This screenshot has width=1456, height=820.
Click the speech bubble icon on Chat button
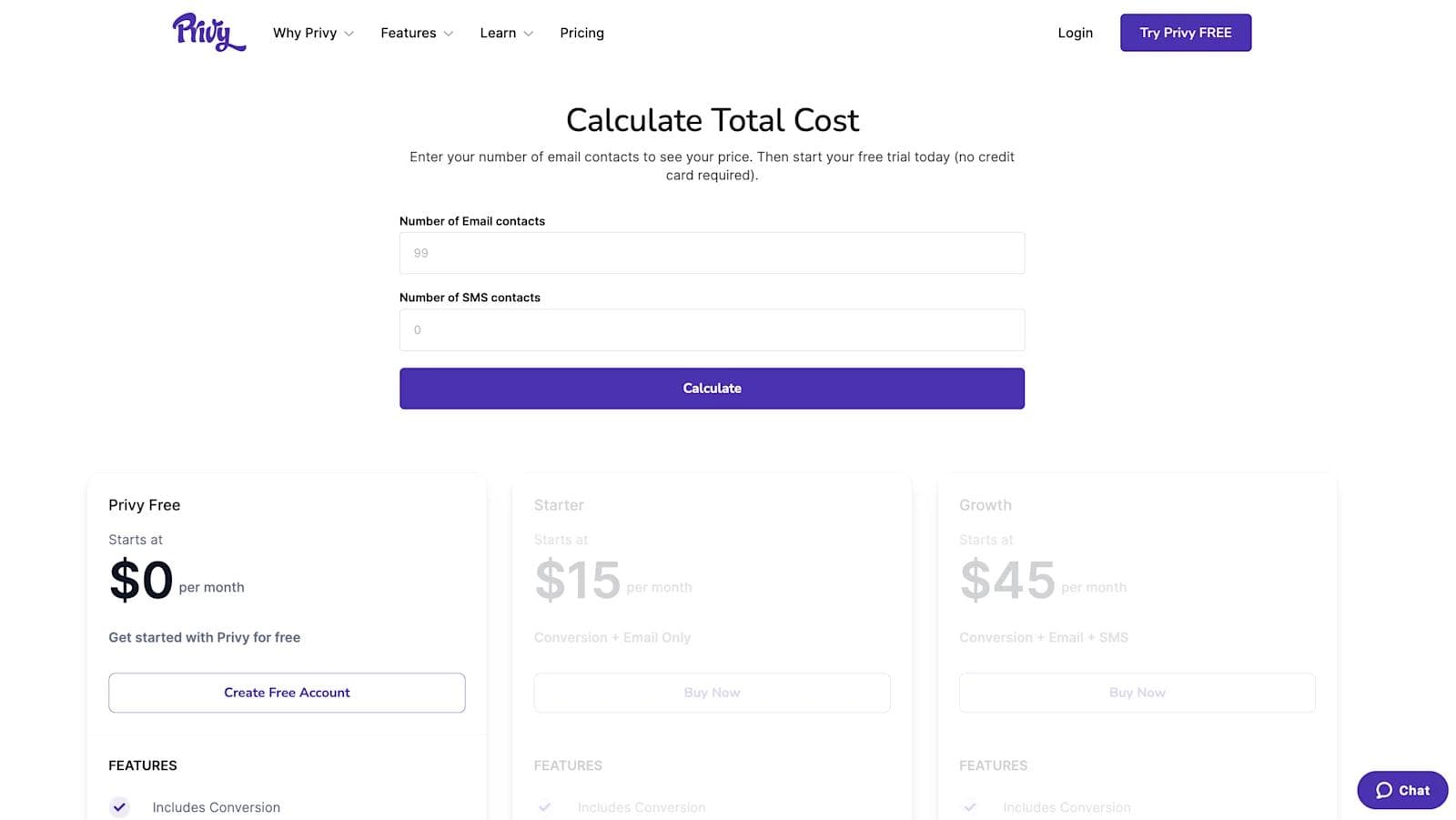pyautogui.click(x=1382, y=790)
